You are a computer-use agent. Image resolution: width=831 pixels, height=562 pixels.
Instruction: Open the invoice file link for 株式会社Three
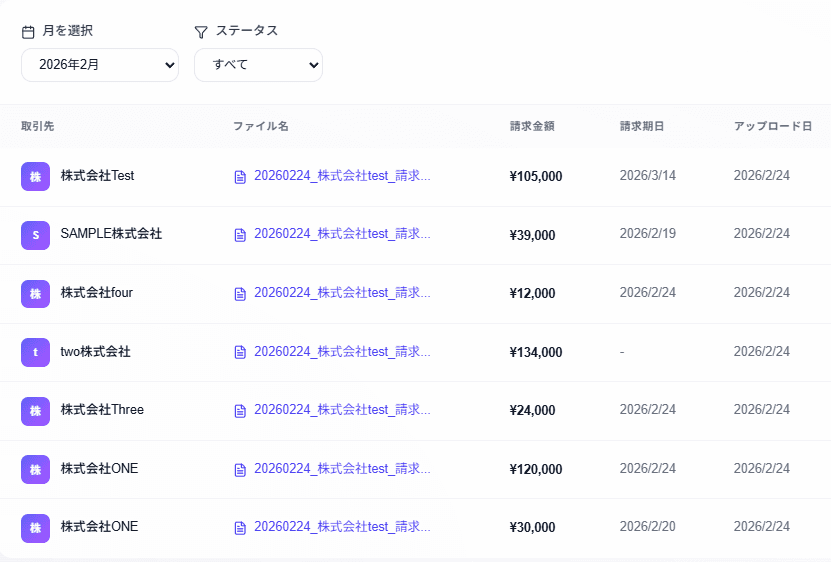(x=342, y=410)
